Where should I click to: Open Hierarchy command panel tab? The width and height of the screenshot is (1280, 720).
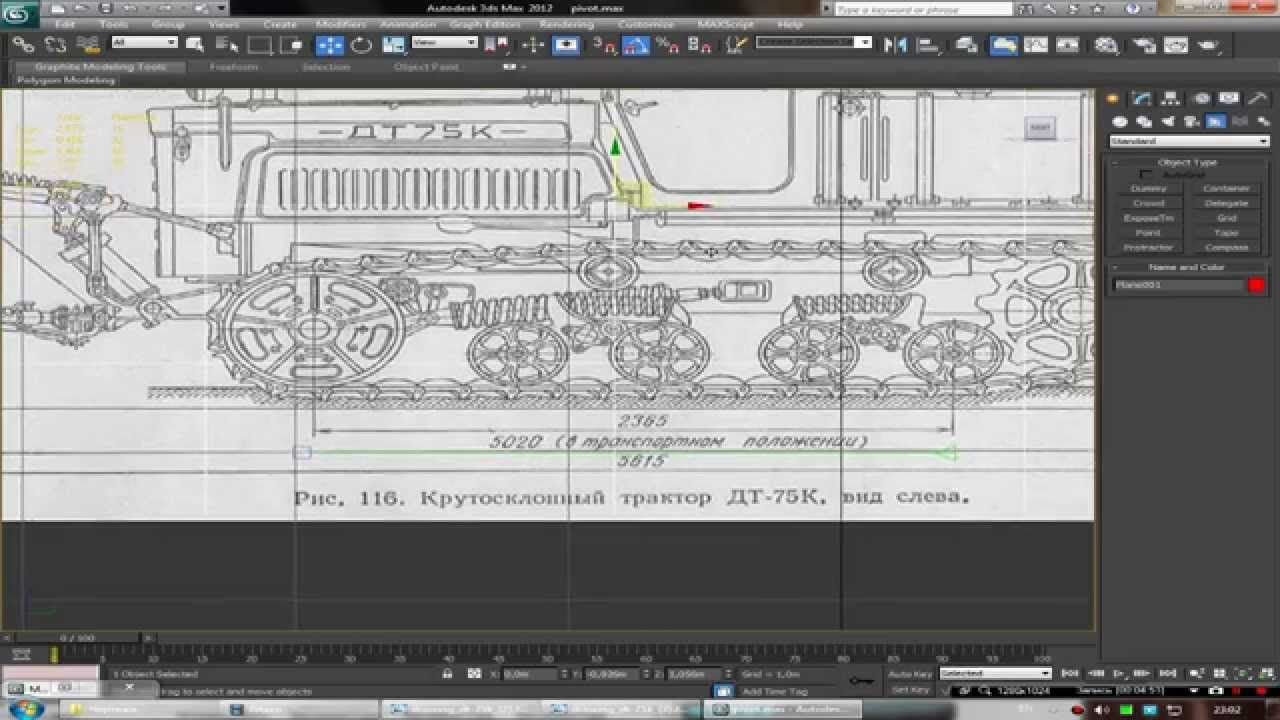coord(1172,99)
